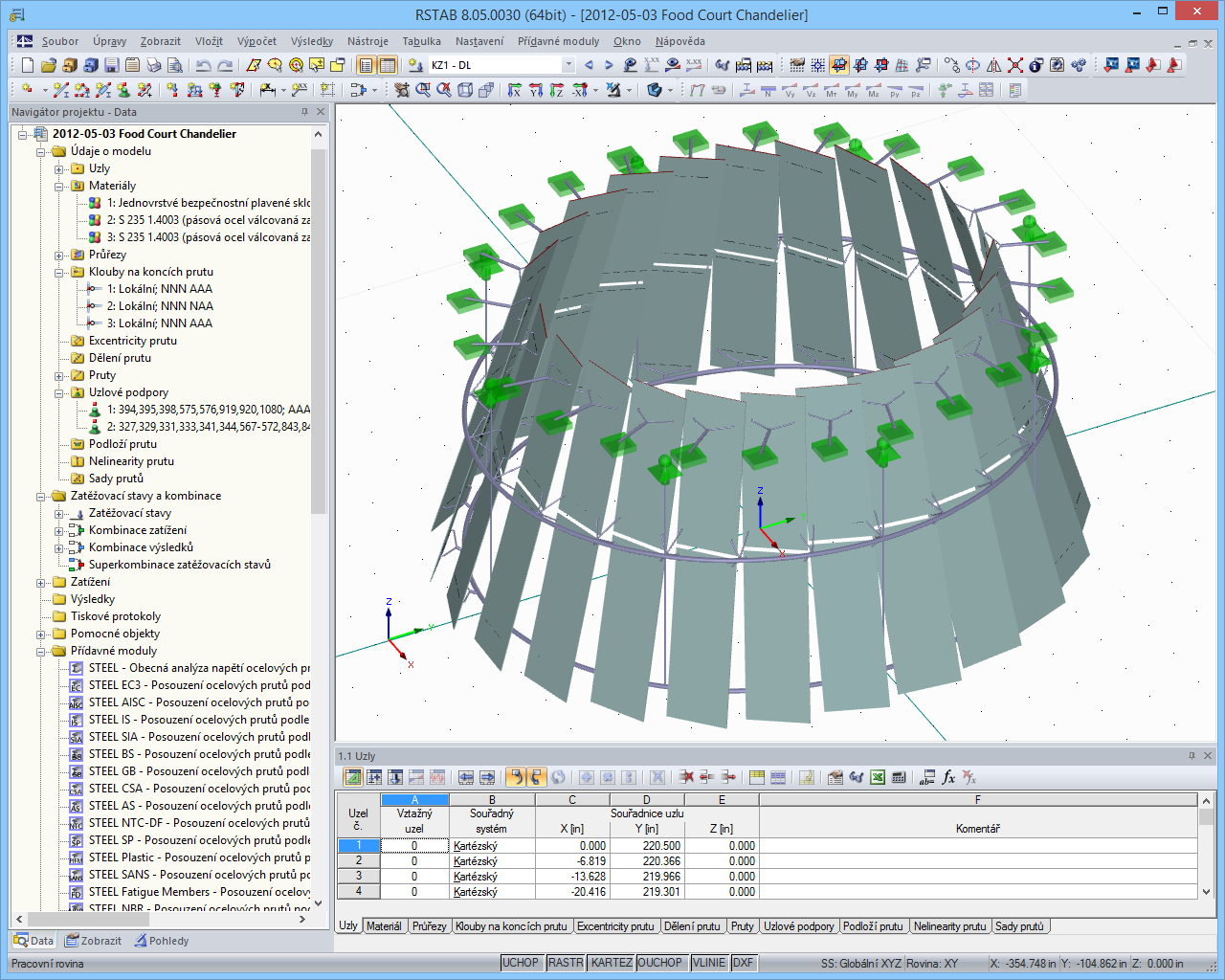Toggle the RASTR status bar button
Screen dimensions: 1225x980
(566, 963)
